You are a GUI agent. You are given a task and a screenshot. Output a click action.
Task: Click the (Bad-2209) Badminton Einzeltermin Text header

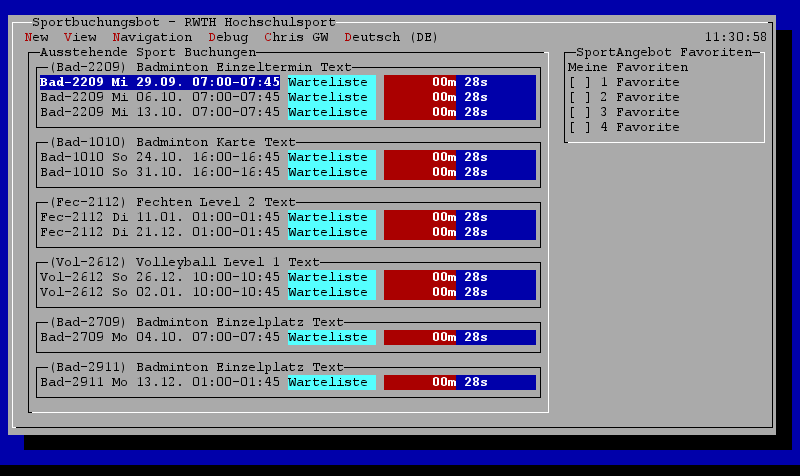200,67
